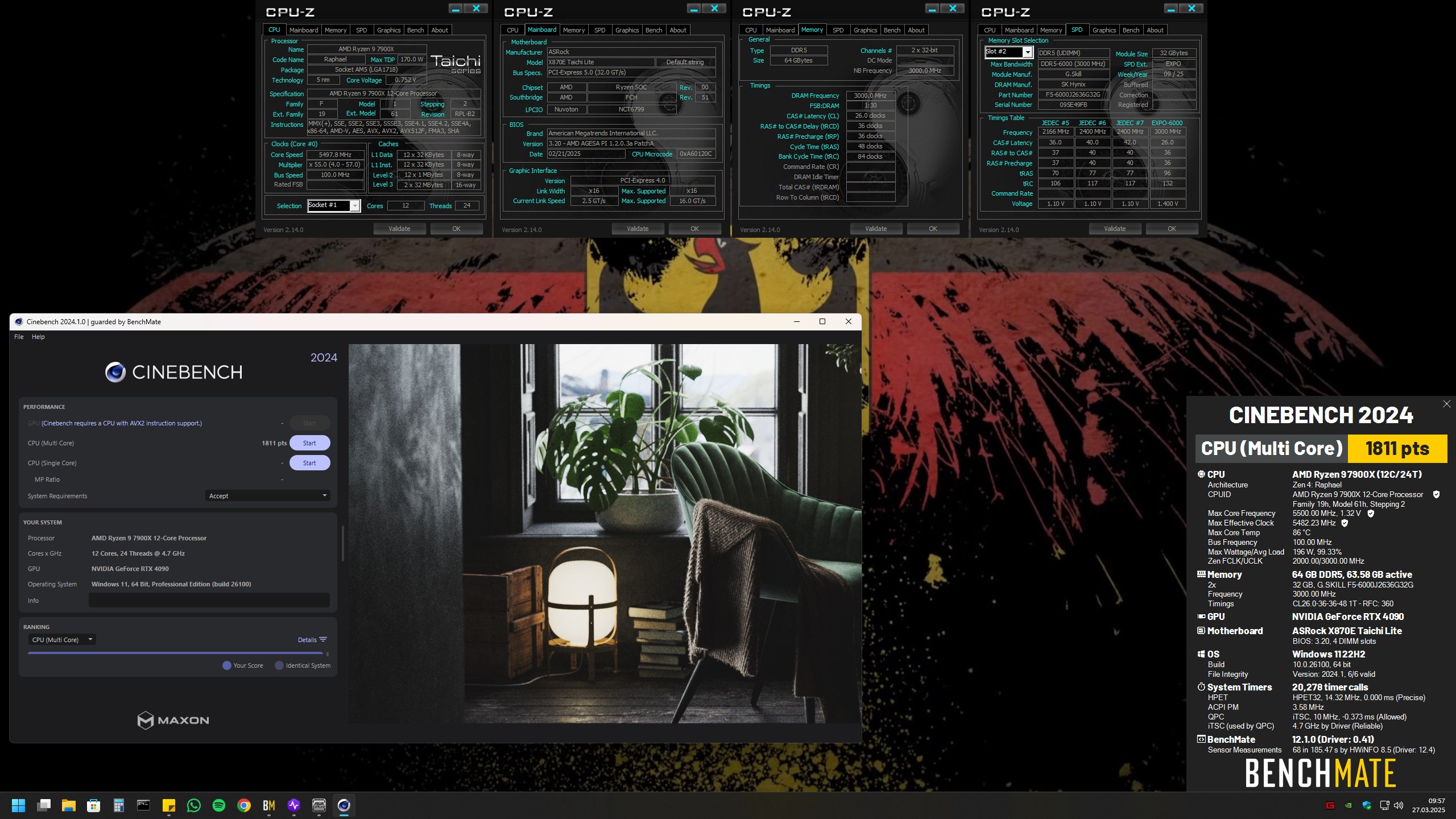Click the 1811 pts score badge

click(1397, 449)
